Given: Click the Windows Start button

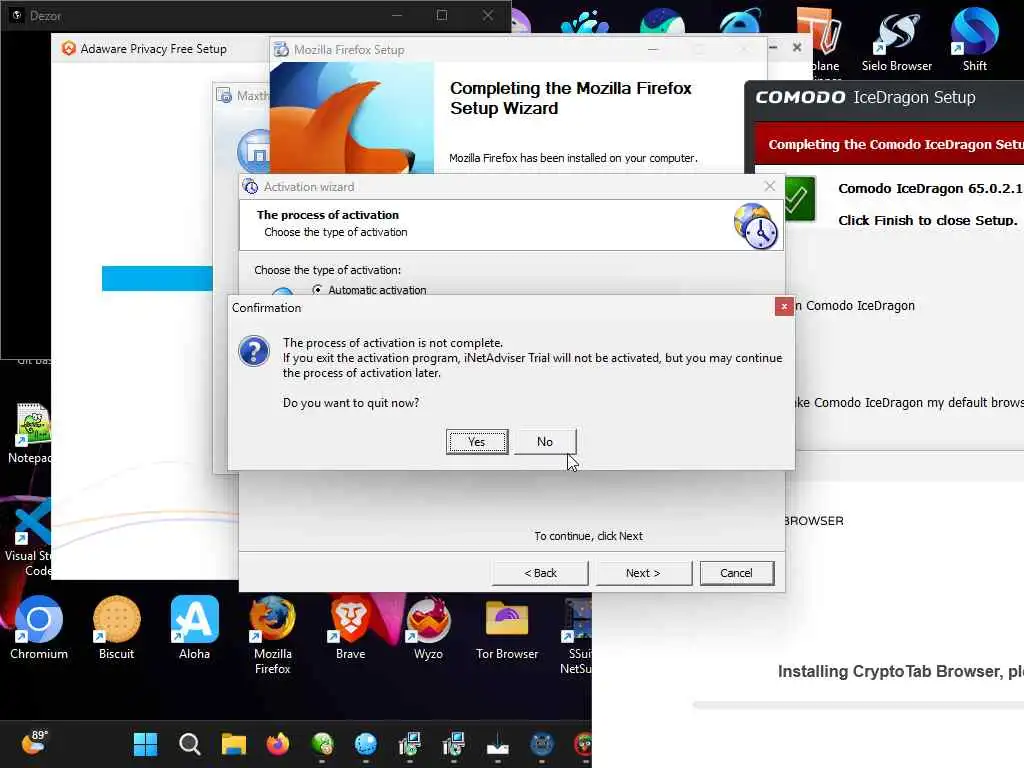Looking at the screenshot, I should coord(145,744).
